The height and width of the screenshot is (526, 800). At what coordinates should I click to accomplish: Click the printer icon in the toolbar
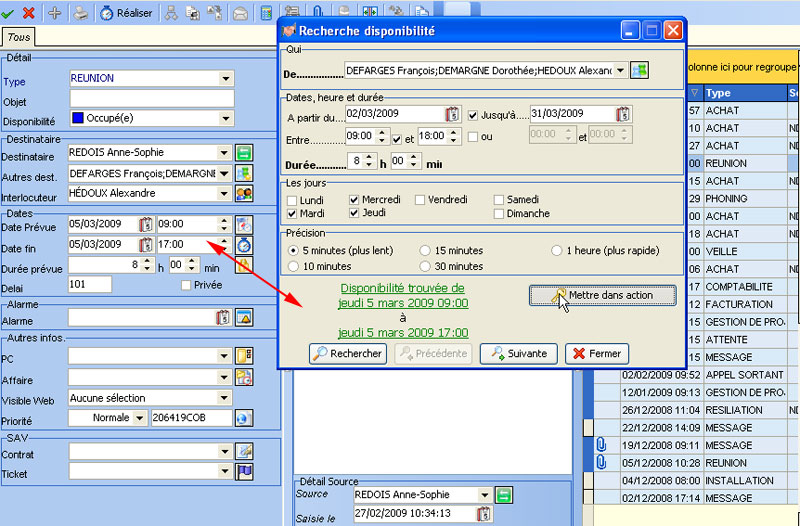[79, 13]
